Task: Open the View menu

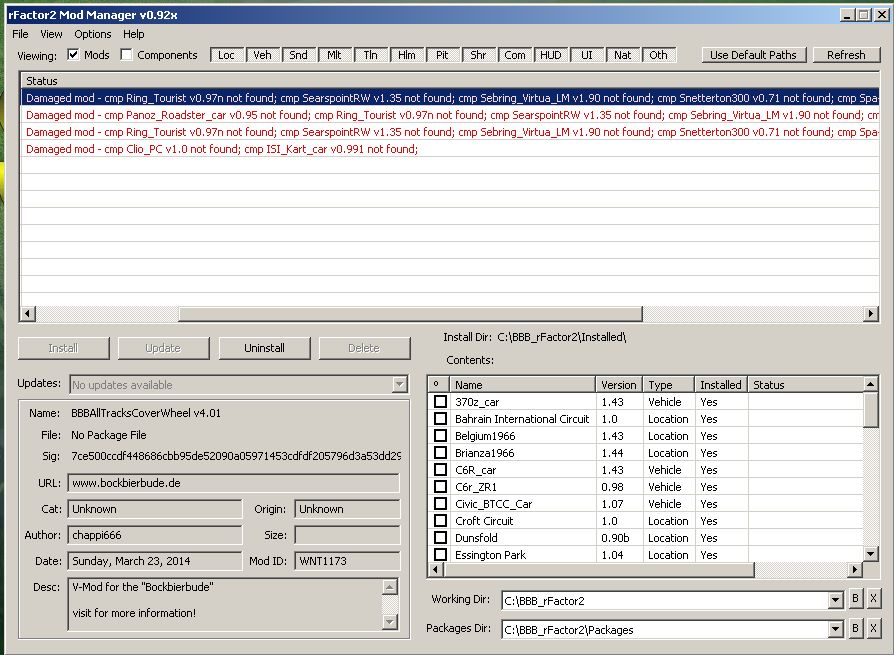Action: [x=51, y=34]
